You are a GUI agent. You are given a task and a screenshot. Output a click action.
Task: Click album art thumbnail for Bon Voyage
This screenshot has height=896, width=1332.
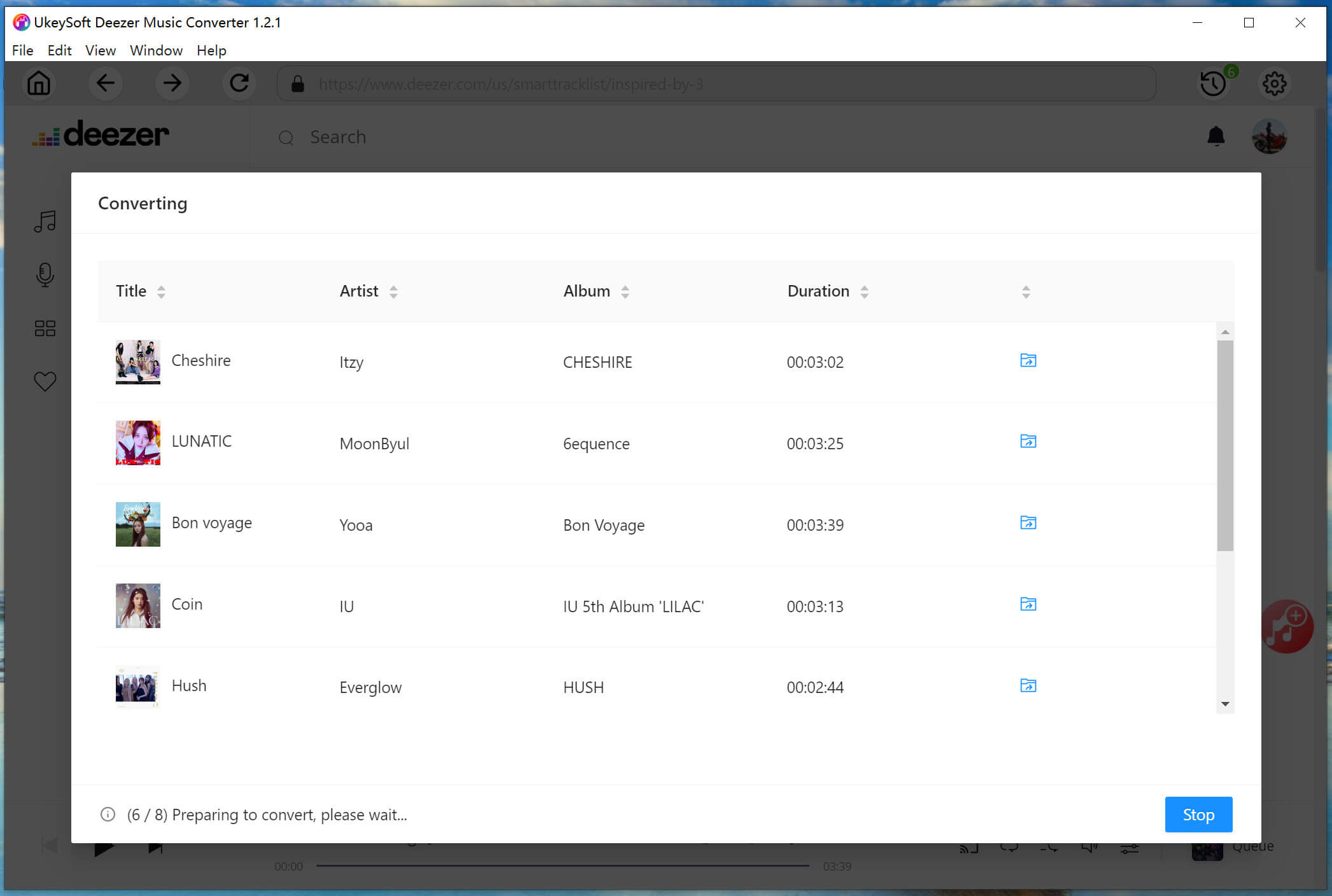[x=137, y=524]
